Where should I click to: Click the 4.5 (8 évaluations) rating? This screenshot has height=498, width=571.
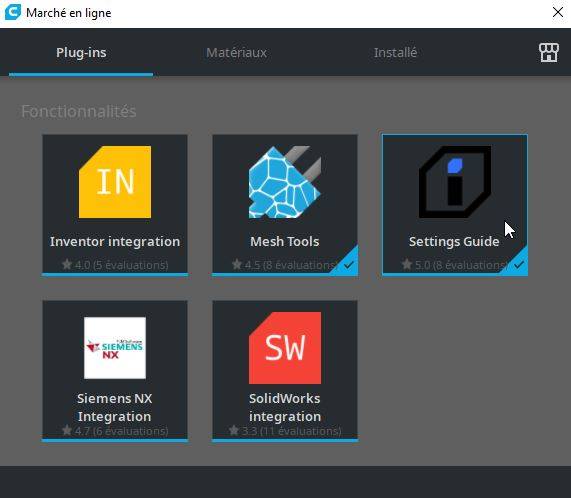click(x=285, y=265)
